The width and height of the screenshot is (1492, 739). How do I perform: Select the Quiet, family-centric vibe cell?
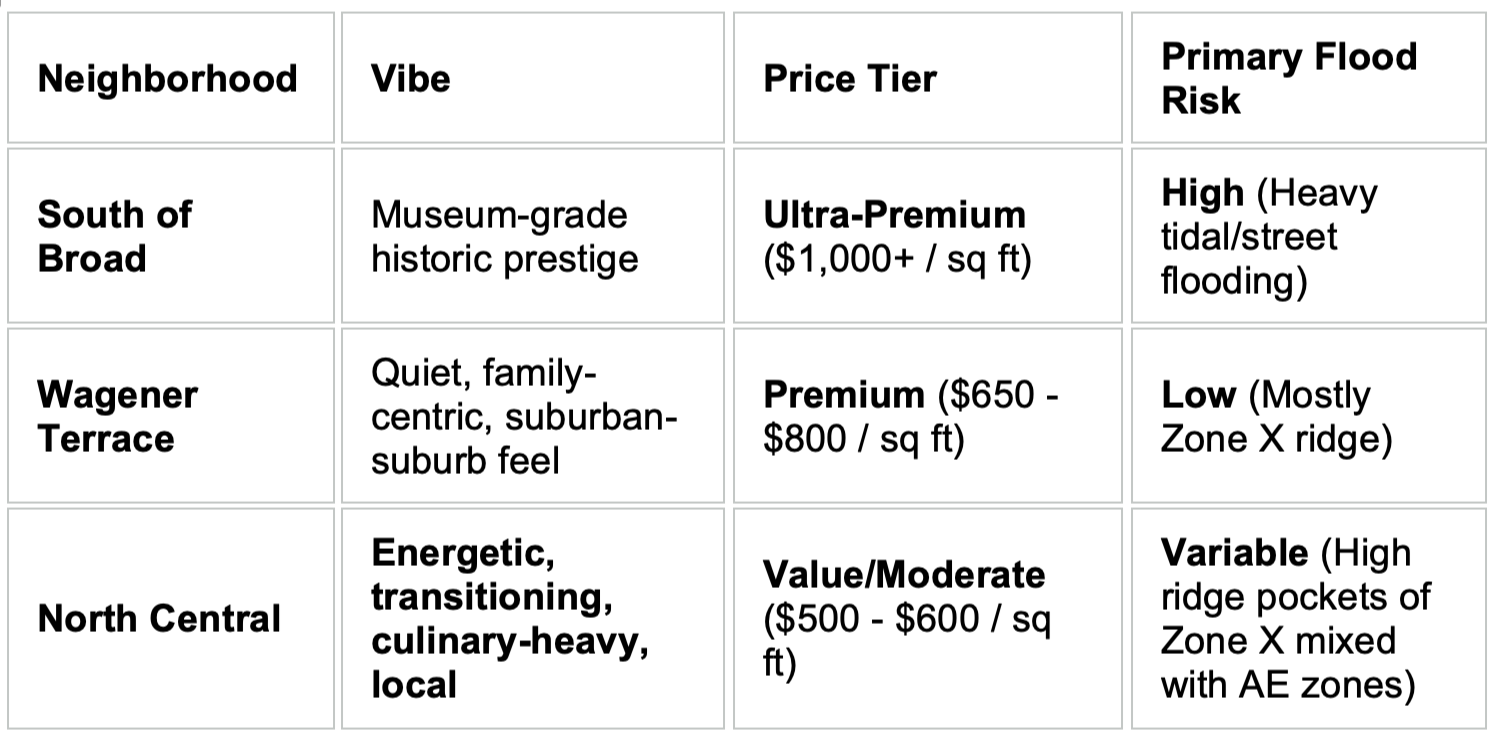(x=532, y=416)
